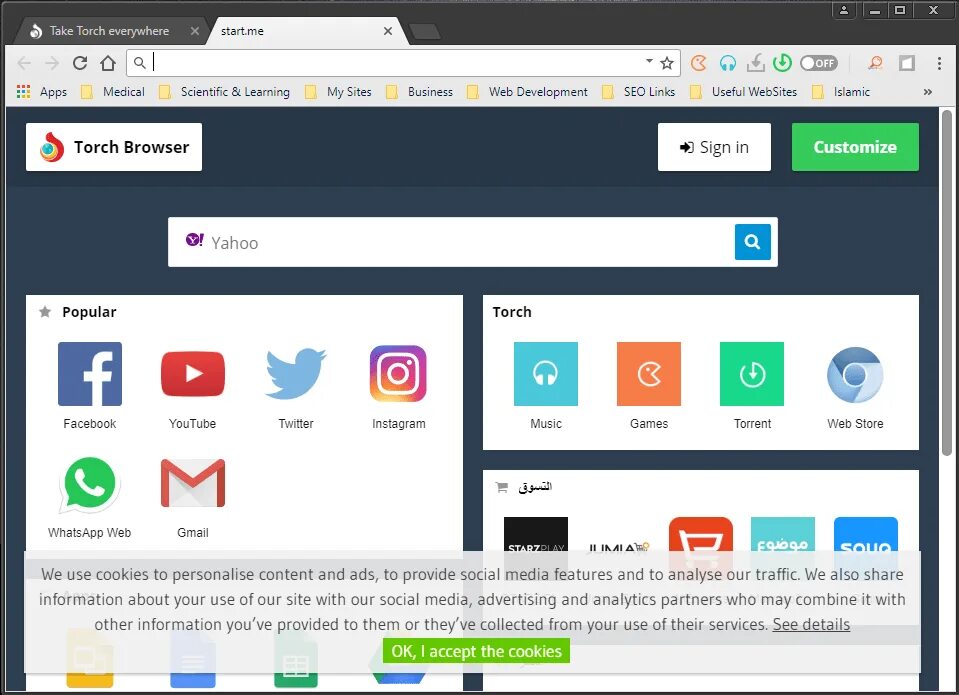
Task: Open Gmail shortcut icon
Action: tap(193, 483)
